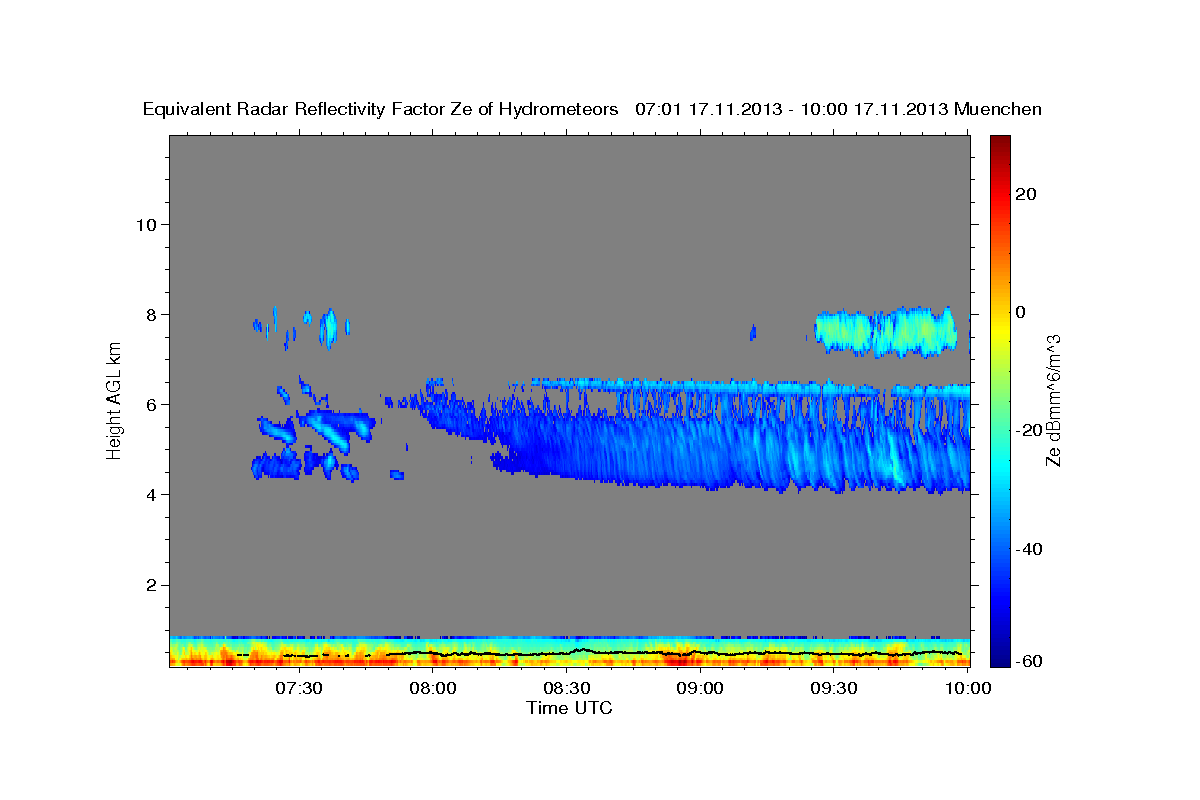Click the 'Height AGL km' axis title
This screenshot has width=1200, height=800.
click(x=114, y=401)
